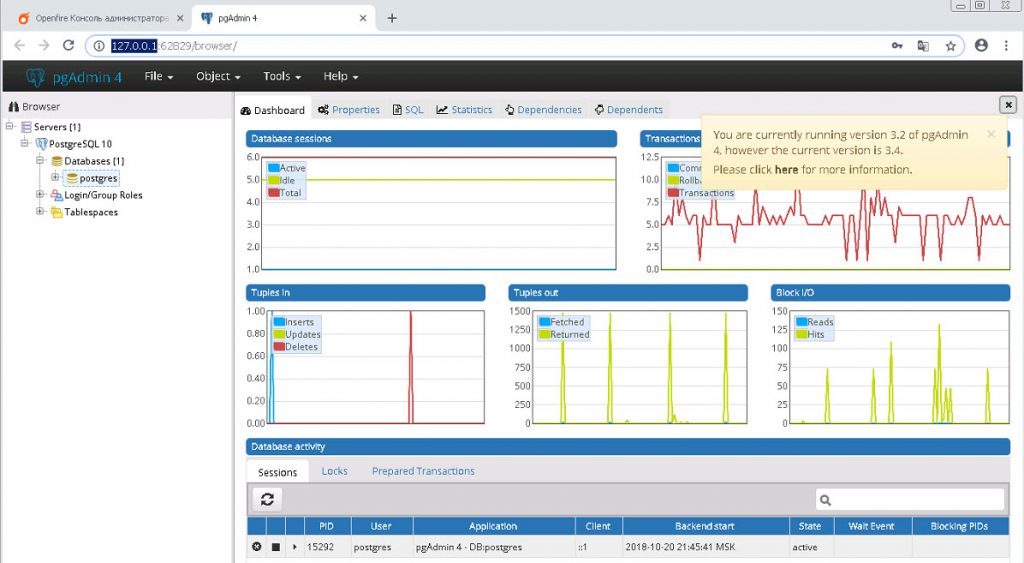Screen dimensions: 1024x563
Task: Switch to the SQL tab
Action: 408,110
